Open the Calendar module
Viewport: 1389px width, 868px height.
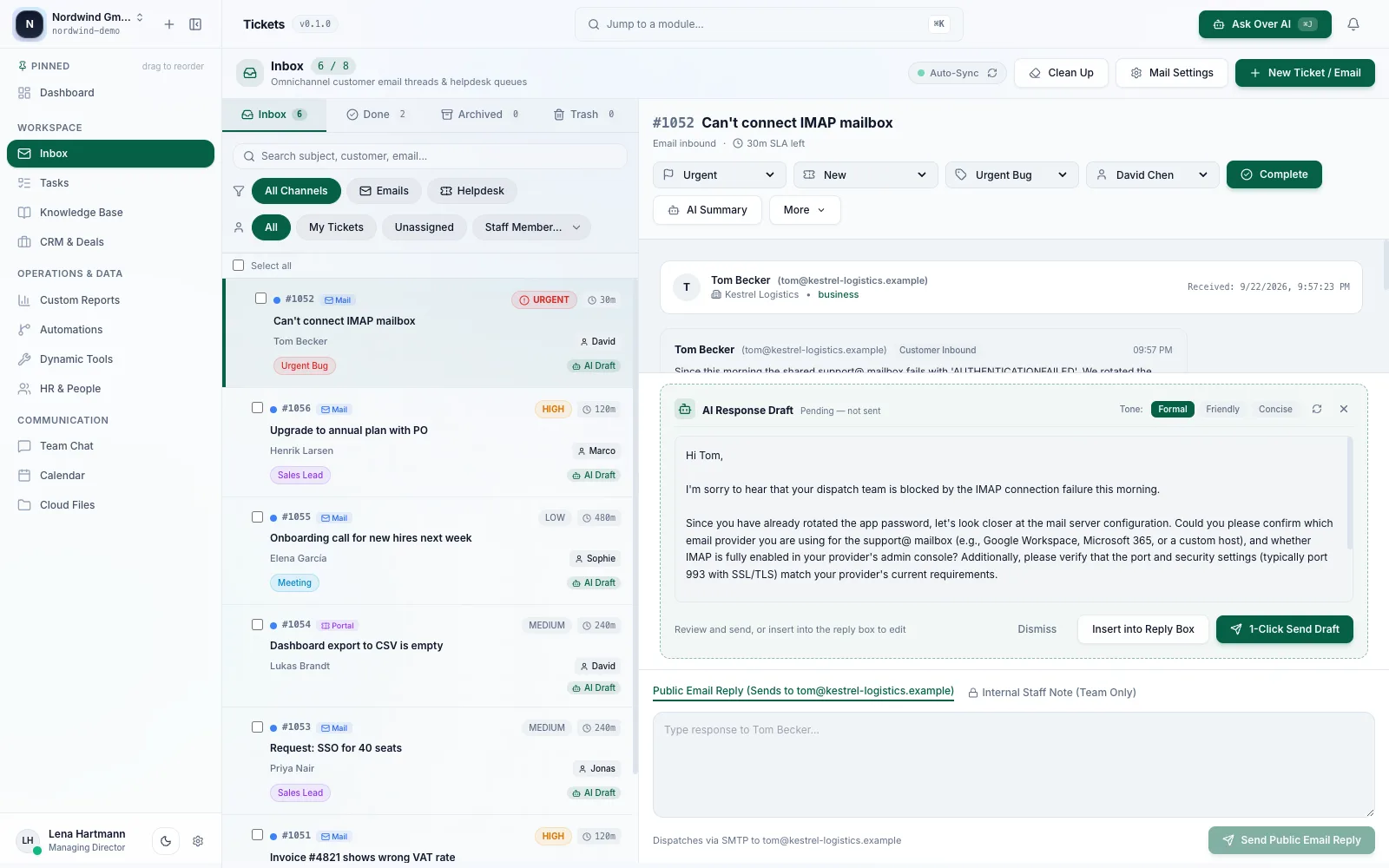pyautogui.click(x=111, y=476)
